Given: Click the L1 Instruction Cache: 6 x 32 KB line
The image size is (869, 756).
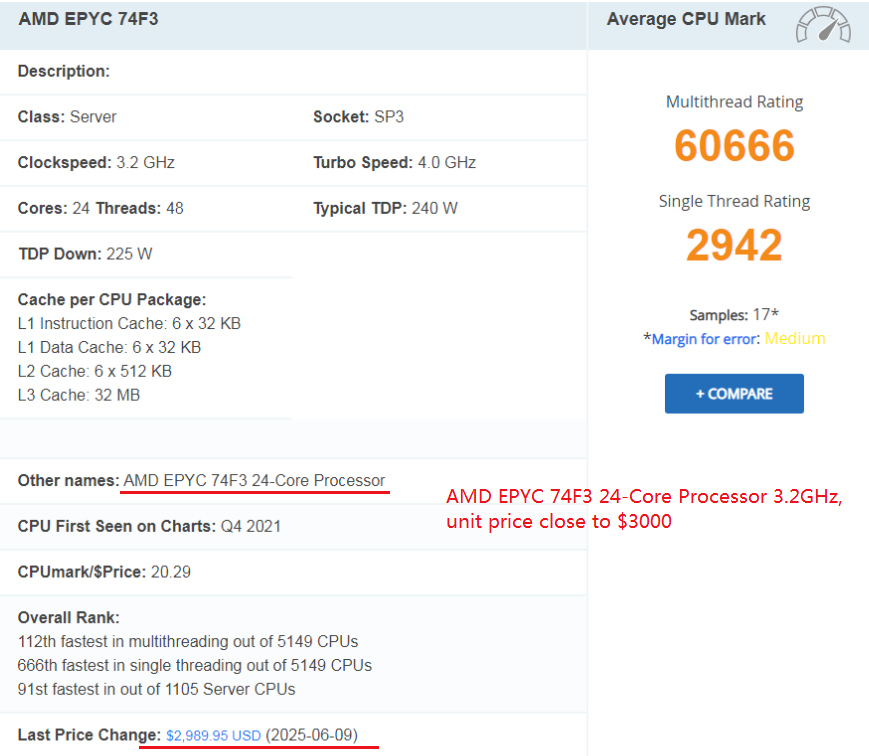Looking at the screenshot, I should tap(129, 324).
